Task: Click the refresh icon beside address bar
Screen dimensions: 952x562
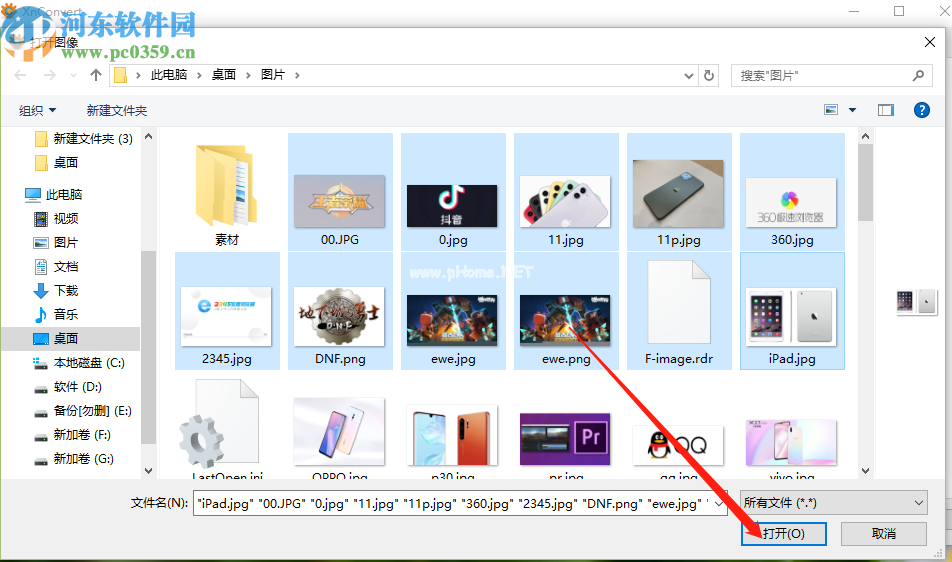Action: click(x=709, y=75)
